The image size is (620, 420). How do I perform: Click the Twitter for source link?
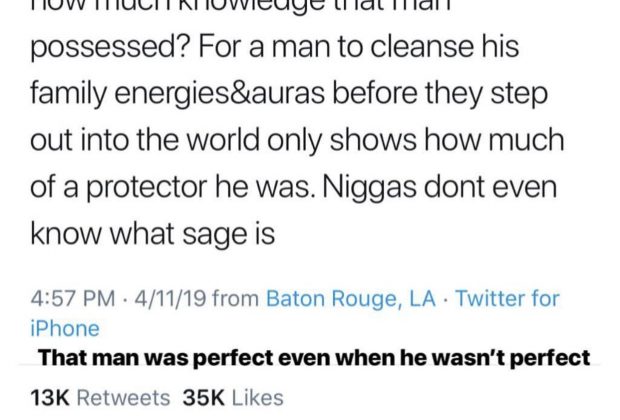pos(508,298)
